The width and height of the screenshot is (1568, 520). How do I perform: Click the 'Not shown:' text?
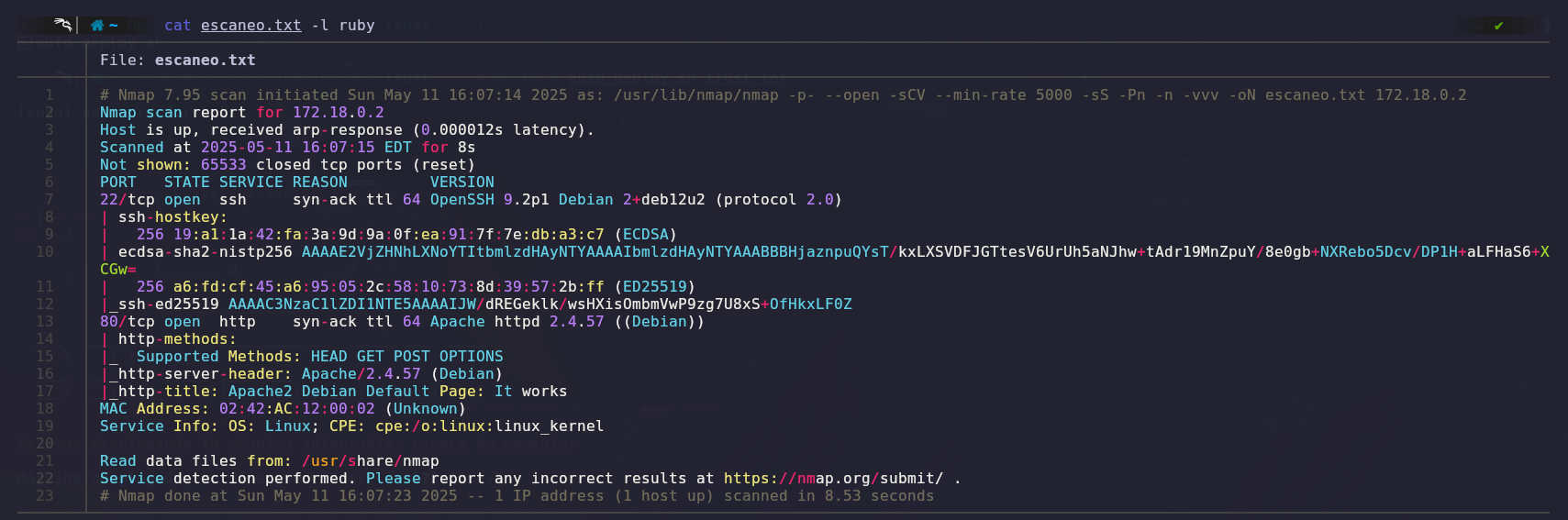(146, 165)
